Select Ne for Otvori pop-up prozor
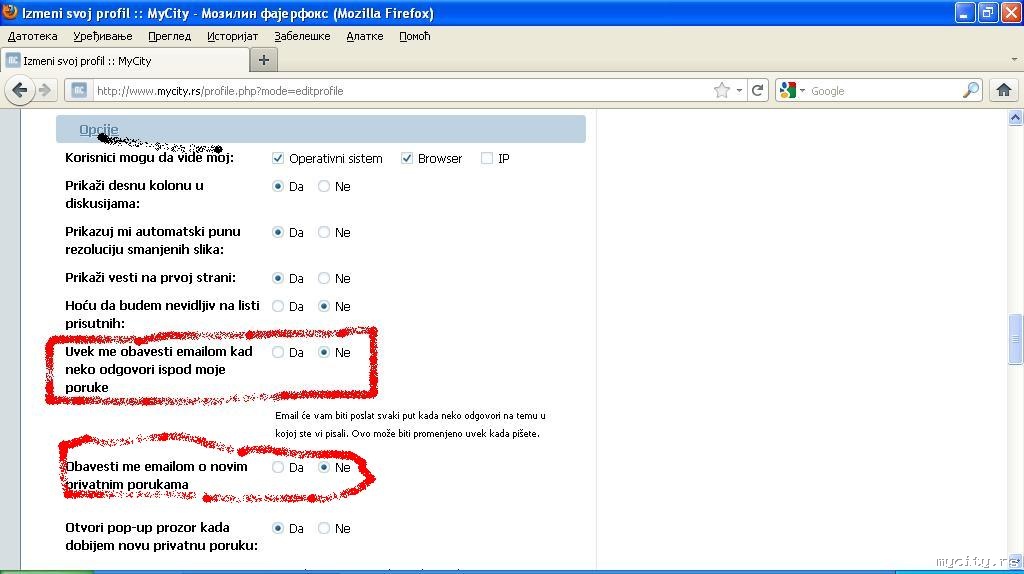This screenshot has height=574, width=1024. 324,528
